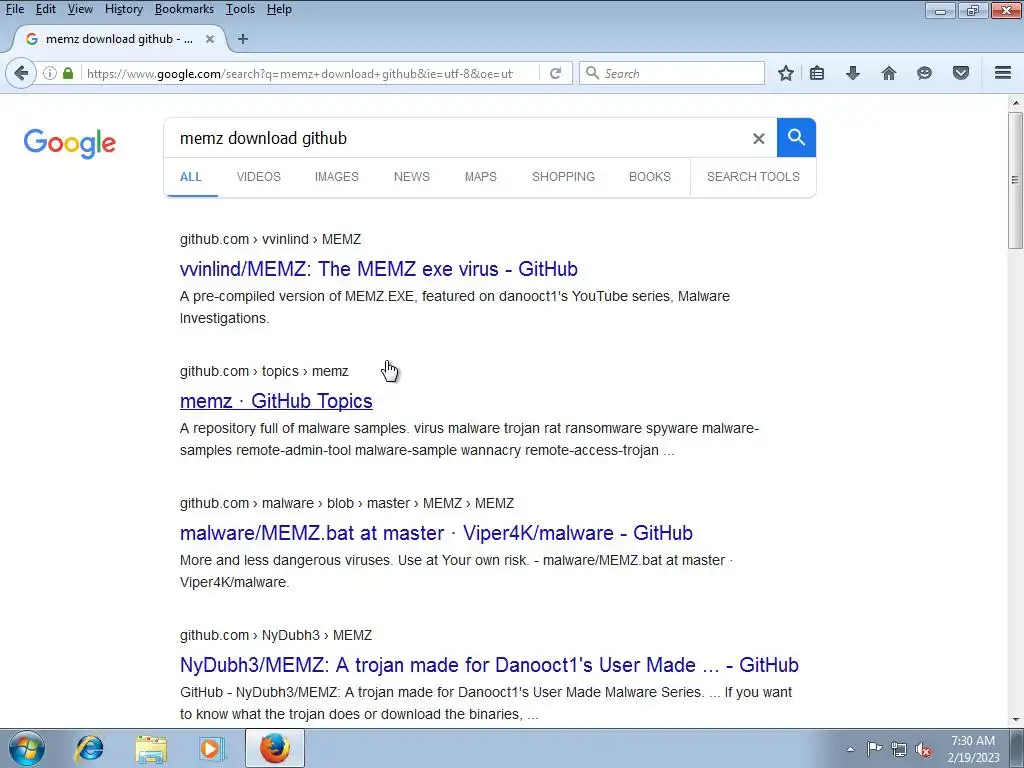The width and height of the screenshot is (1024, 768).
Task: Open the site information icon
Action: point(50,73)
